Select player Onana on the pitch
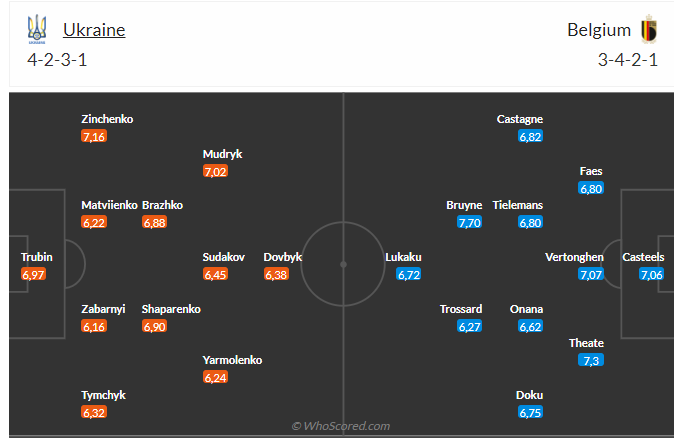Image resolution: width=674 pixels, height=438 pixels. pos(526,309)
